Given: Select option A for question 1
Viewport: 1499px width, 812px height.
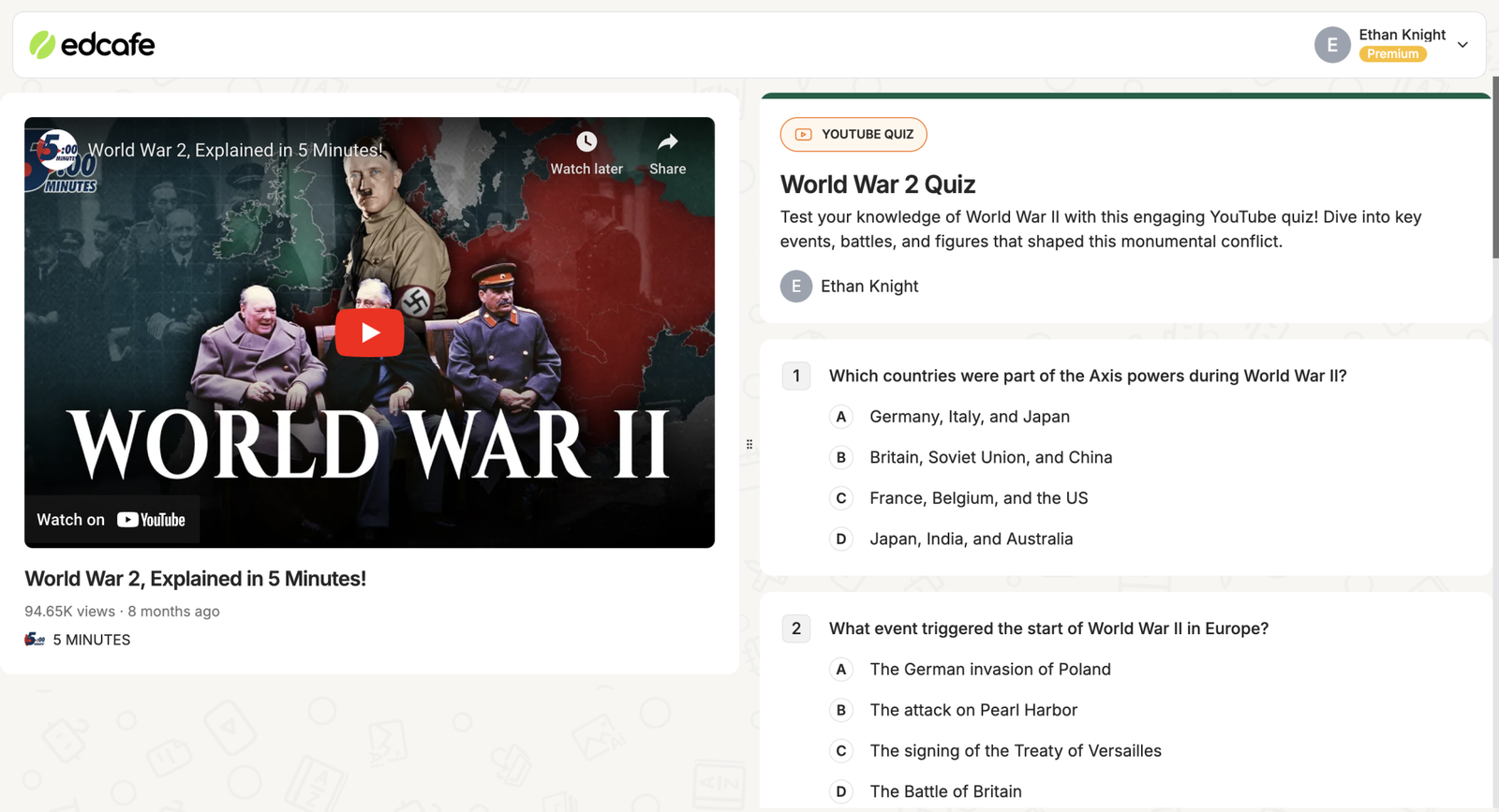Looking at the screenshot, I should click(x=840, y=417).
